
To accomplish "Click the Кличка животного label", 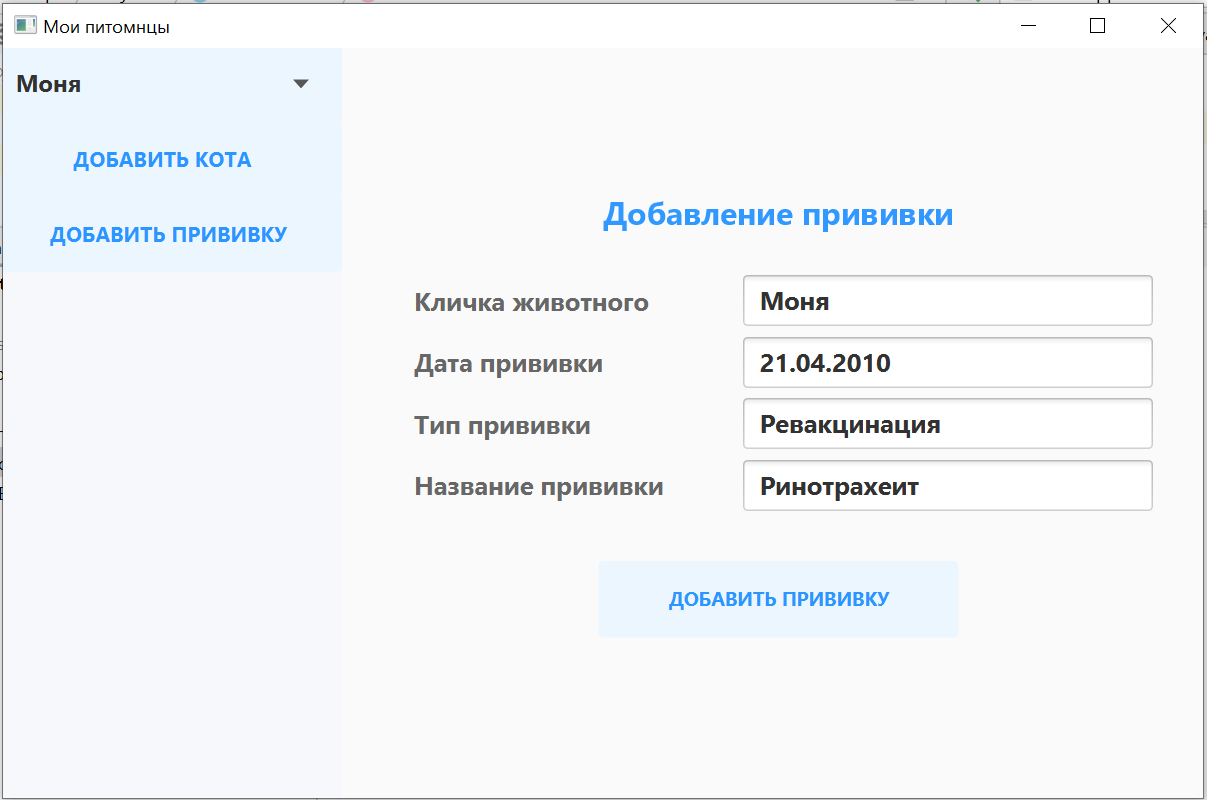I will pos(532,302).
